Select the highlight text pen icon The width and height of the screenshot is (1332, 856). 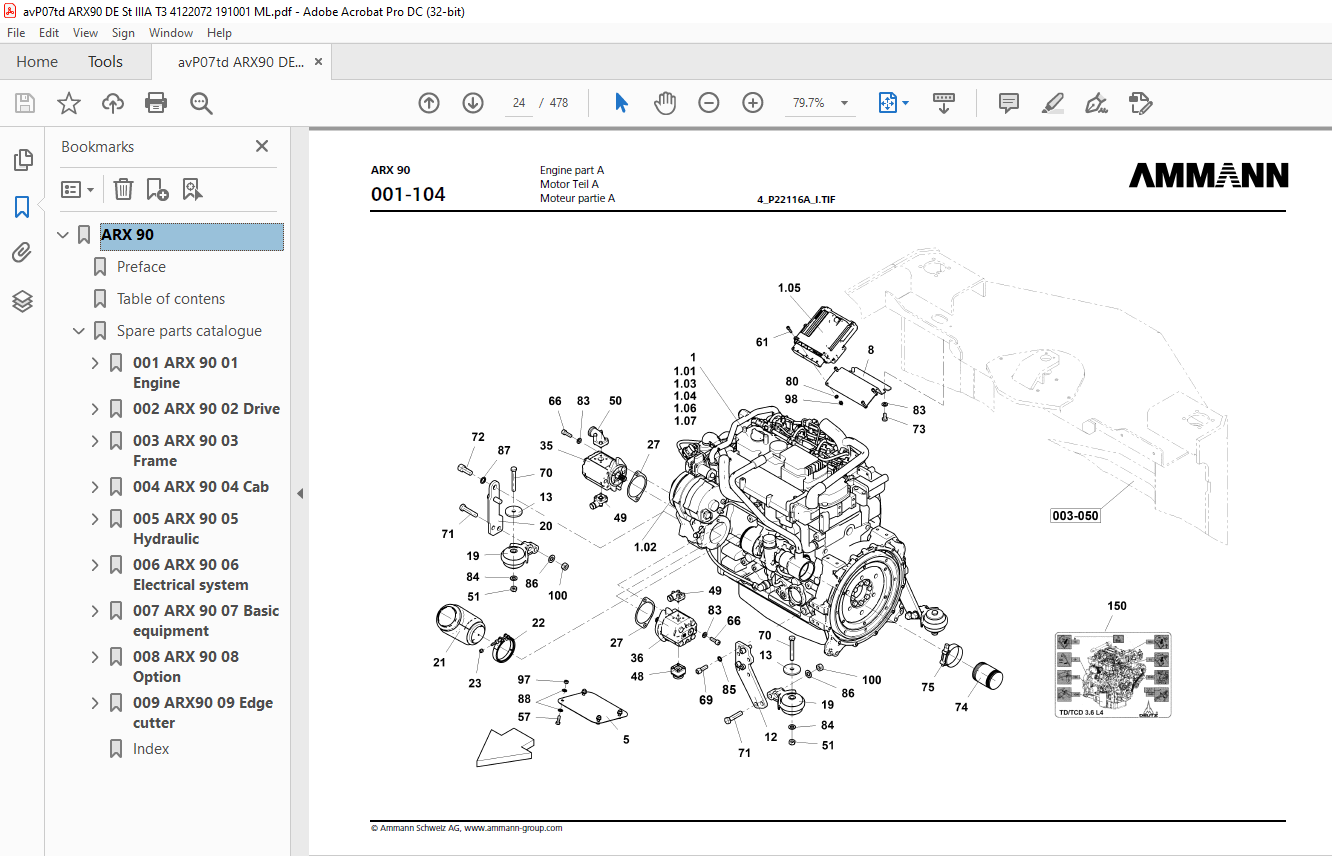tap(1052, 103)
